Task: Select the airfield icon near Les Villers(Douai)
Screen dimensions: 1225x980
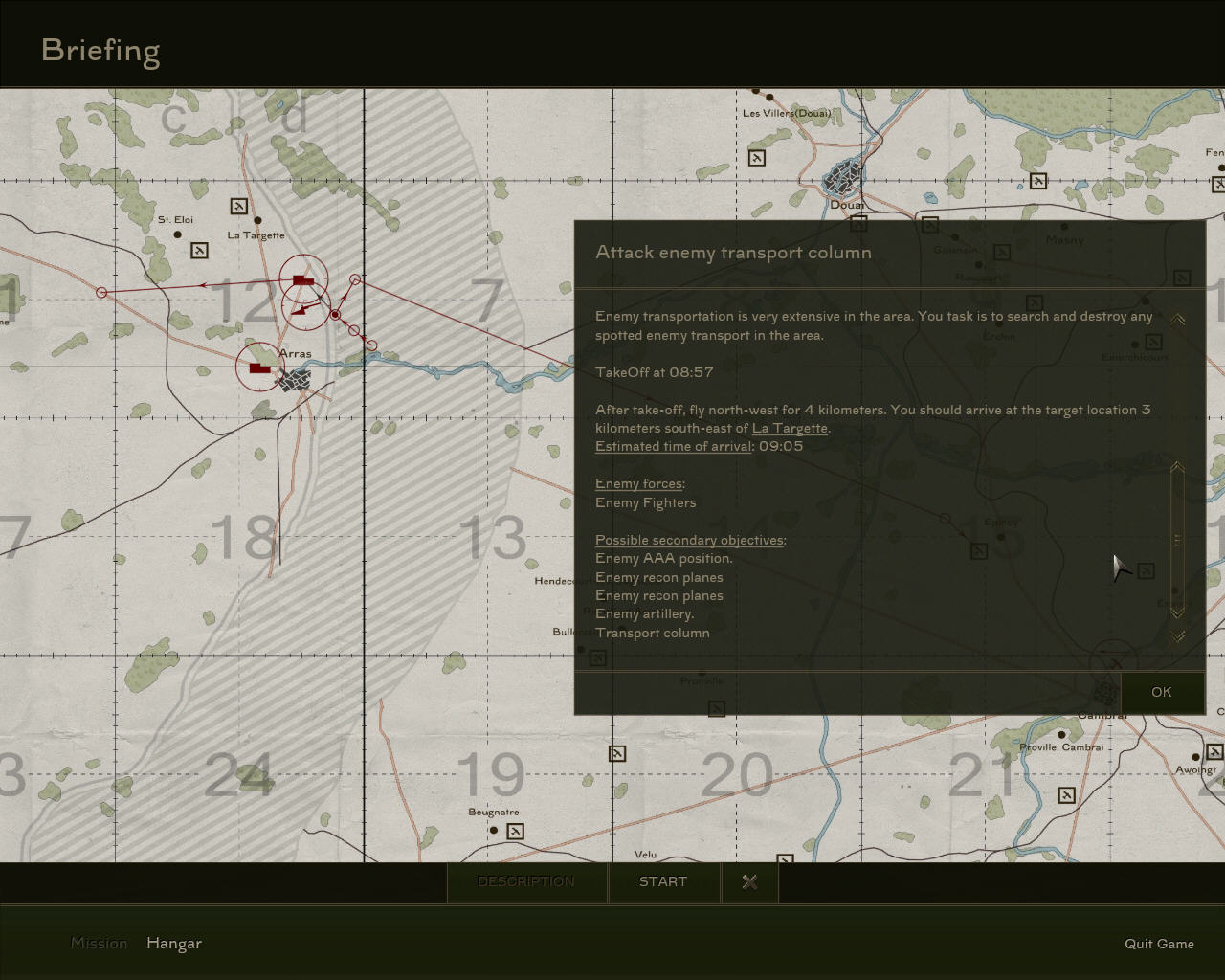Action: pos(757,158)
